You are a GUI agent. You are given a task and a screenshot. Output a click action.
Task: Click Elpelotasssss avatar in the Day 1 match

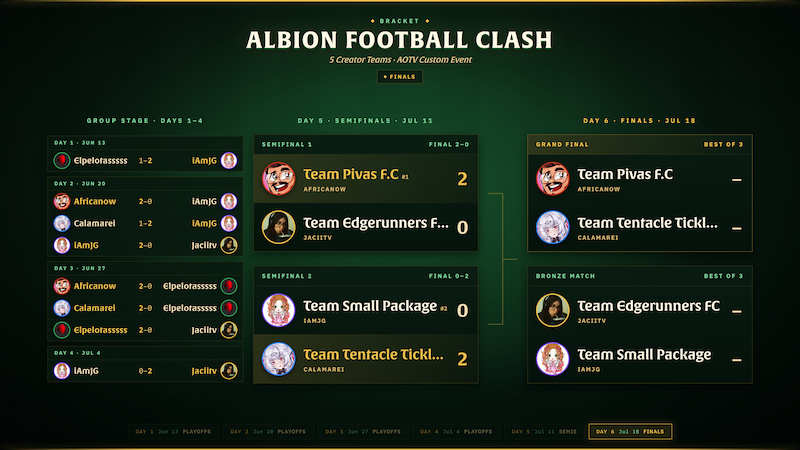(62, 160)
